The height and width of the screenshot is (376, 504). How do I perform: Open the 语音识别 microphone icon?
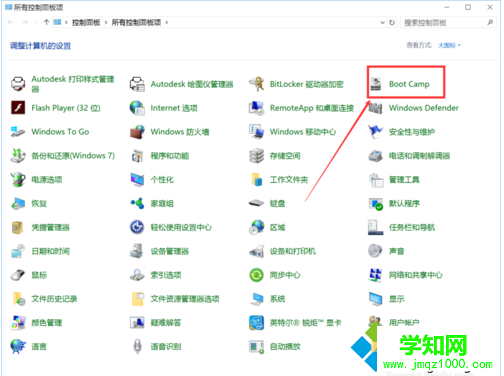pos(137,347)
